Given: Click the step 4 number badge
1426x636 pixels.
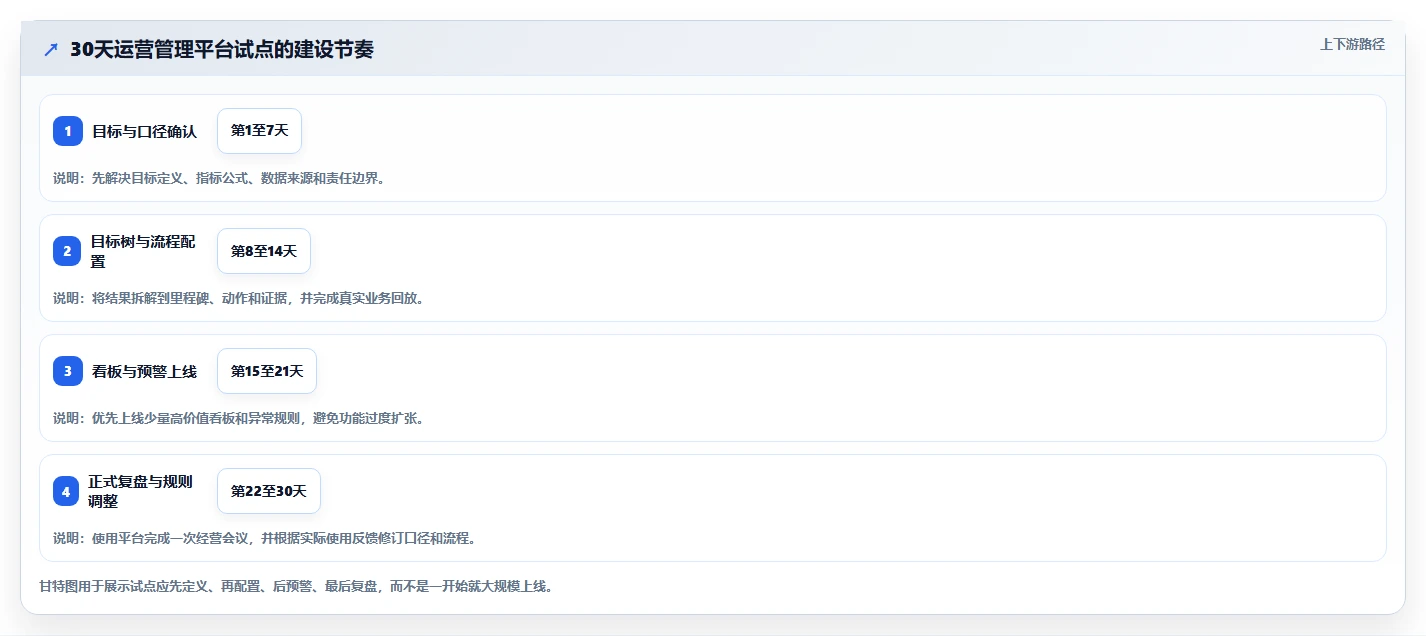Looking at the screenshot, I should 66,491.
